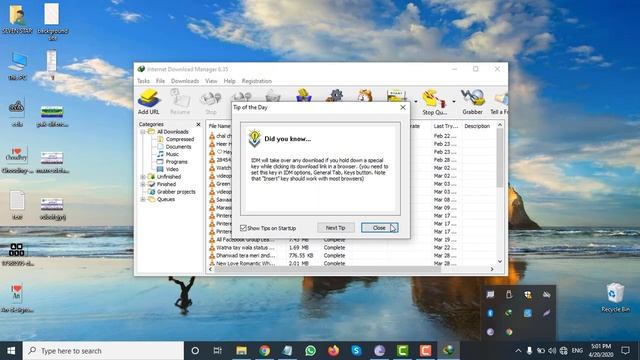Viewport: 640px width, 360px height.
Task: Click the Start Queue toolbar icon
Action: pyautogui.click(x=396, y=96)
